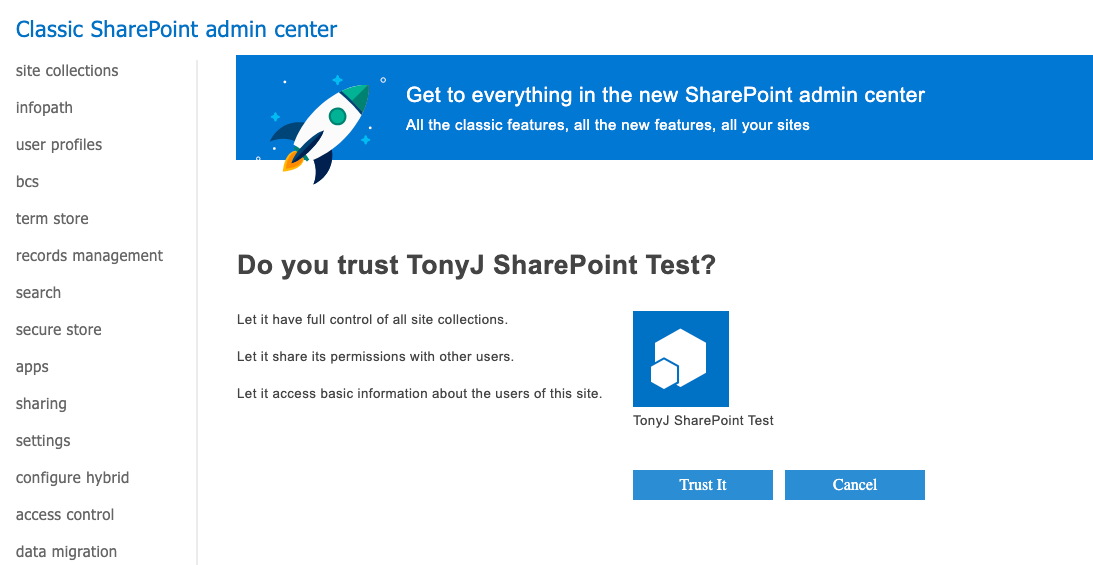
Task: Click the rocket illustration in the banner
Action: point(321,129)
